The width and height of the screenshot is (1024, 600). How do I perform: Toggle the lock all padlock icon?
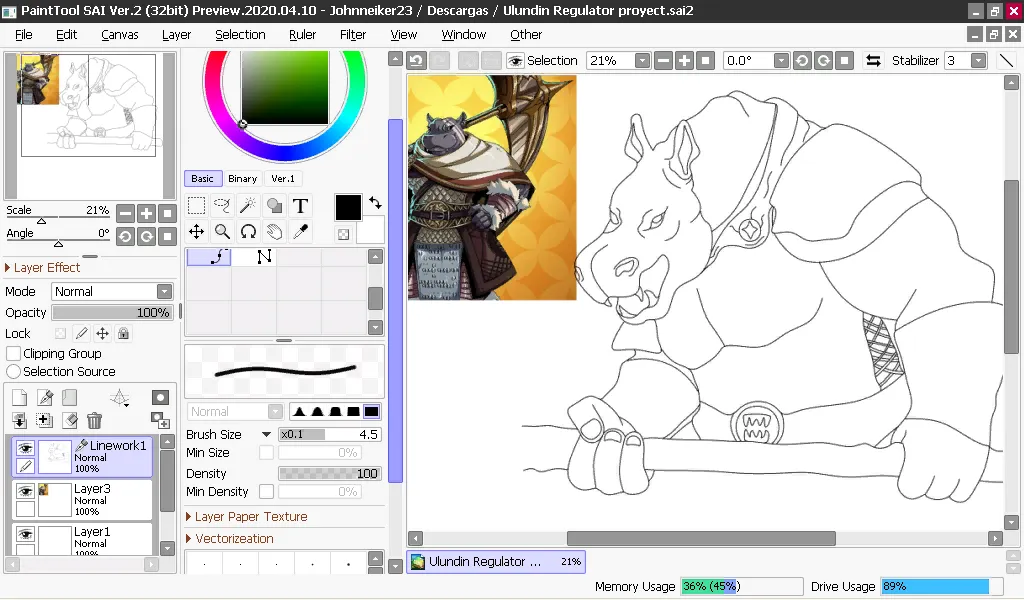123,334
